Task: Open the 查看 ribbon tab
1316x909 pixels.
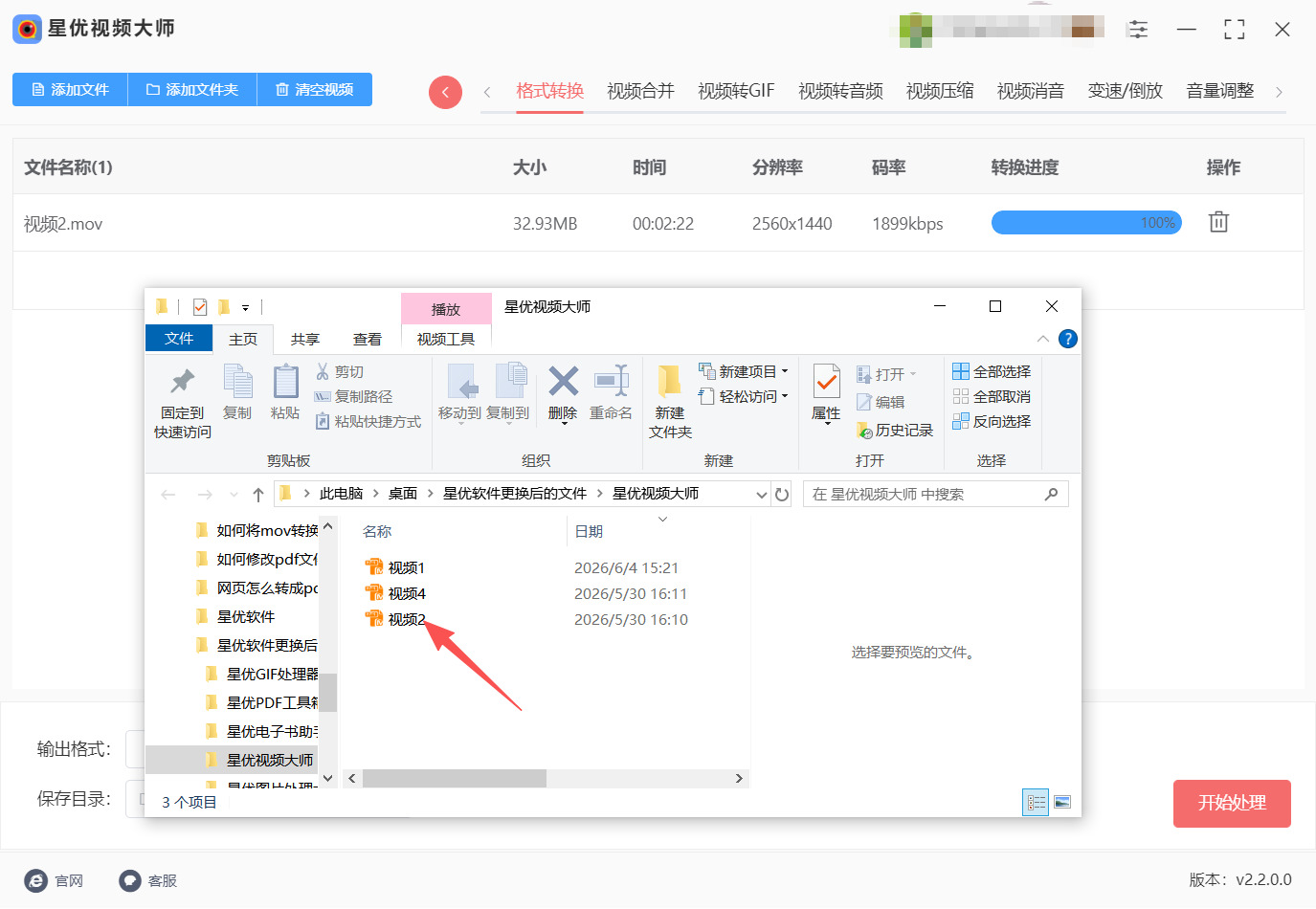Action: [x=368, y=339]
